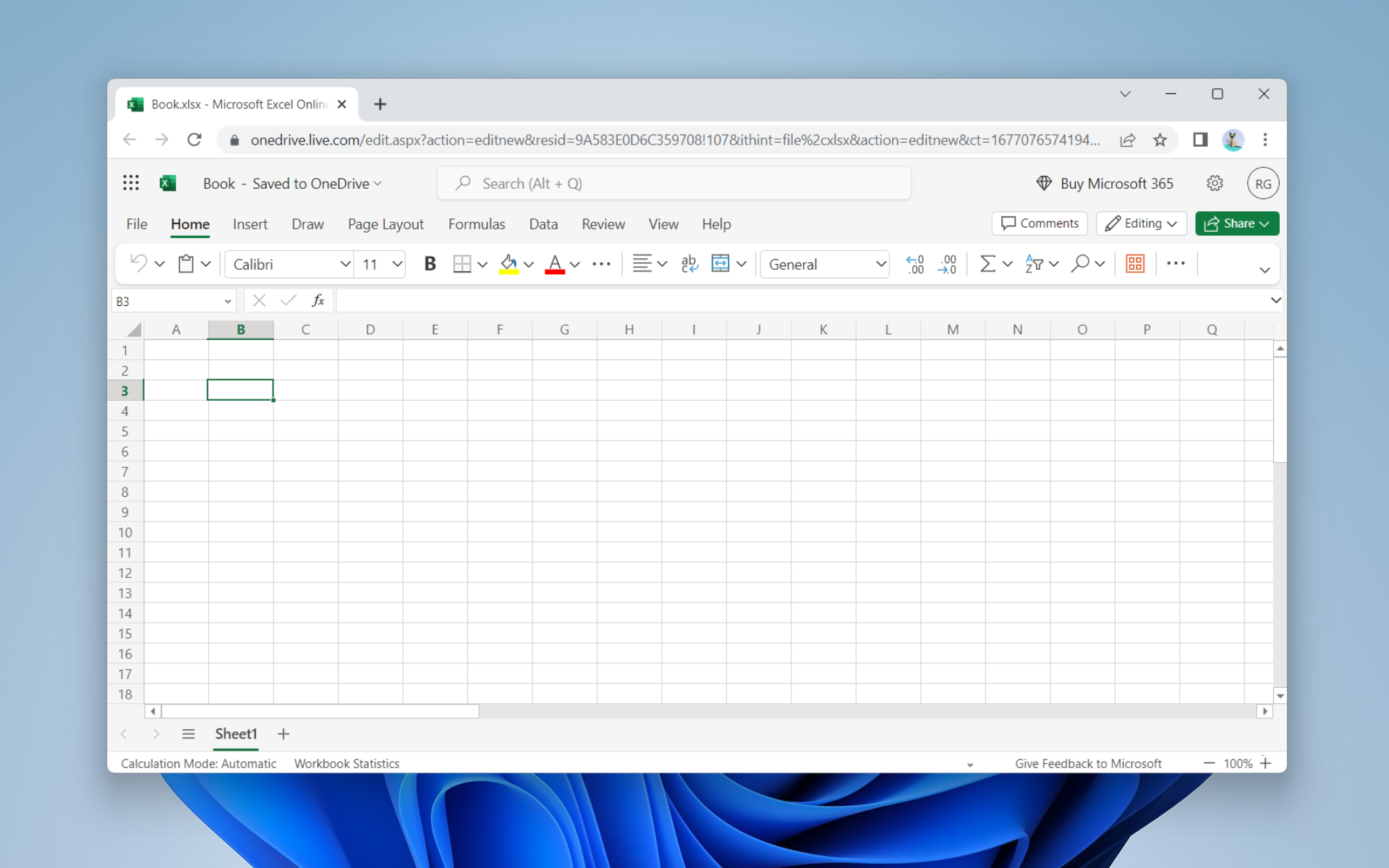The image size is (1389, 868).
Task: Toggle Wrap Text icon
Action: pos(689,264)
